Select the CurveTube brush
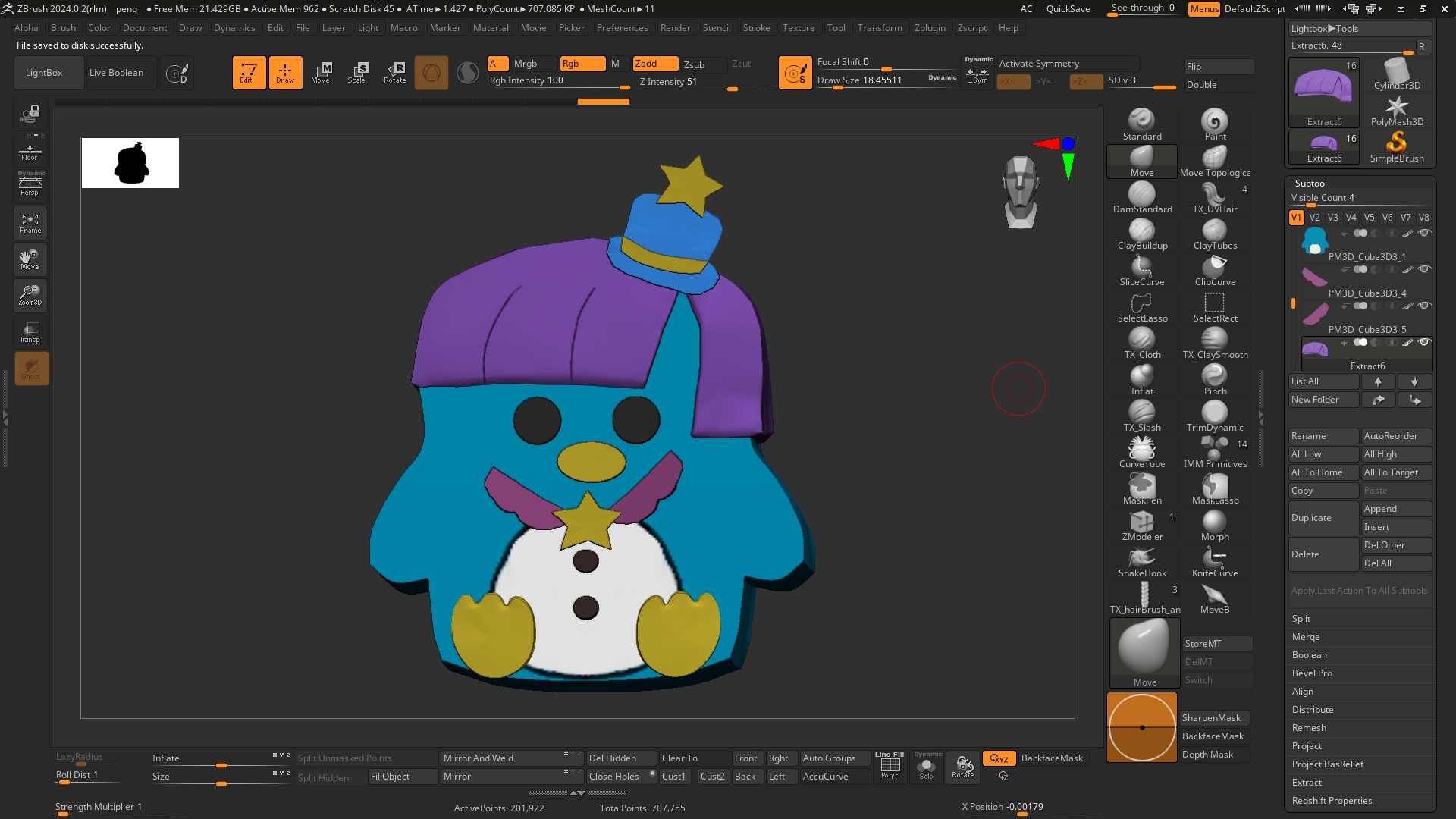The image size is (1456, 819). (x=1141, y=453)
